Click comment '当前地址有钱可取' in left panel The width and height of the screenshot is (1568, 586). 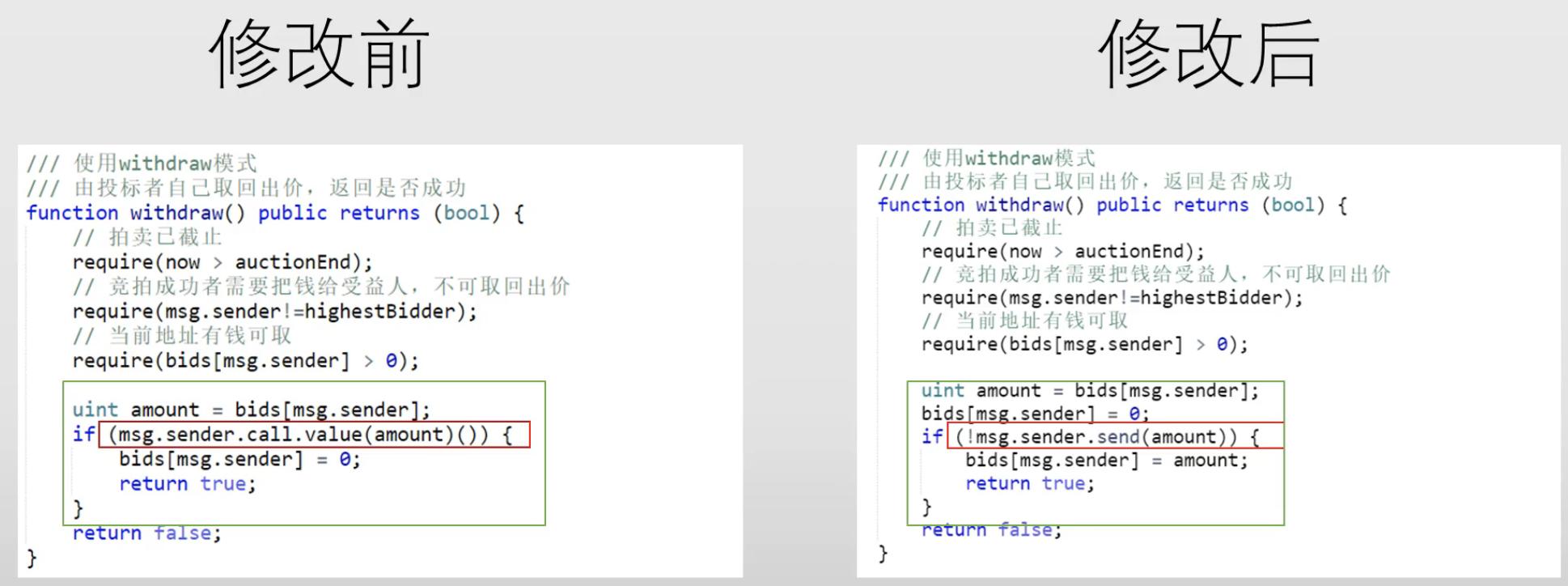point(200,336)
